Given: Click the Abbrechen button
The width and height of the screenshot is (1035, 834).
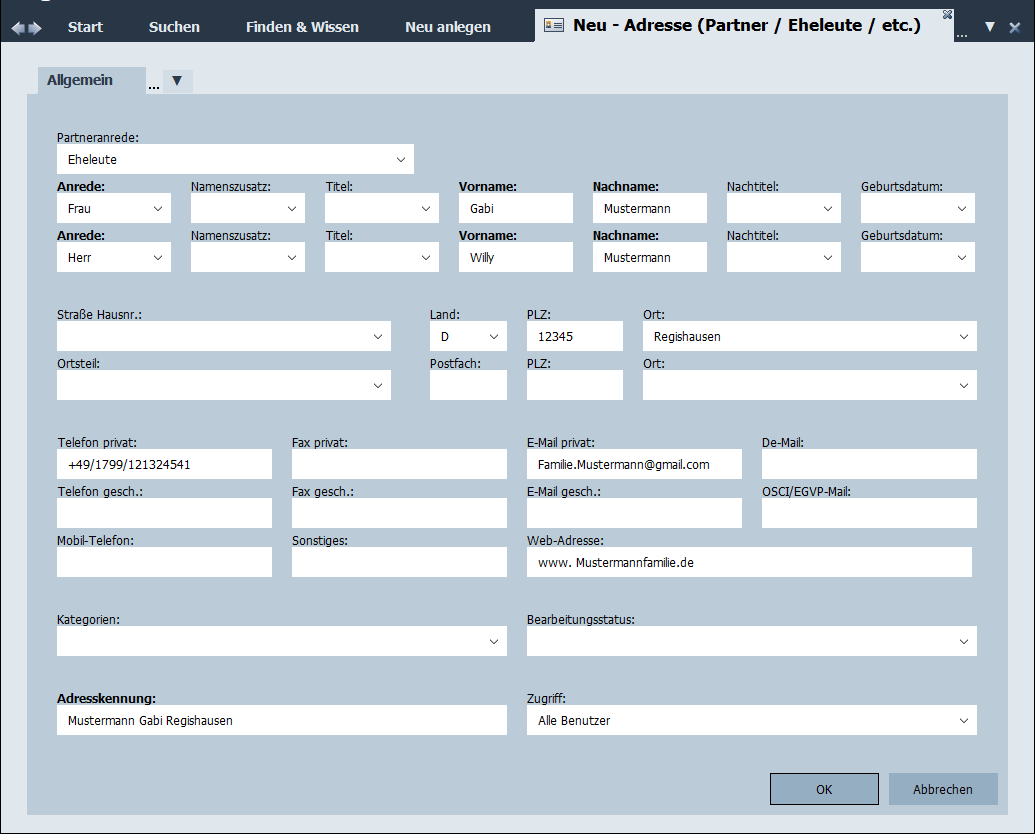Looking at the screenshot, I should coord(942,789).
